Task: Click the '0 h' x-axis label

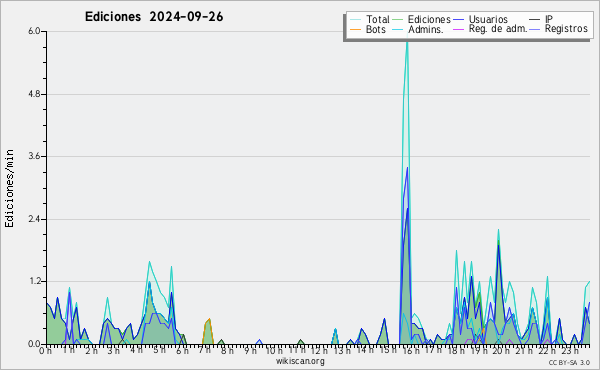Action: click(46, 350)
